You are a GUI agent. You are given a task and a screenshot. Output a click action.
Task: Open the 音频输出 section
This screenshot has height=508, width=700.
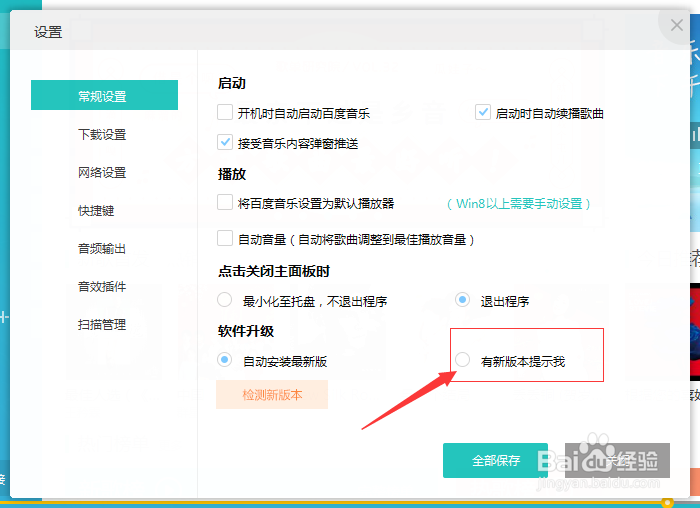click(x=102, y=249)
